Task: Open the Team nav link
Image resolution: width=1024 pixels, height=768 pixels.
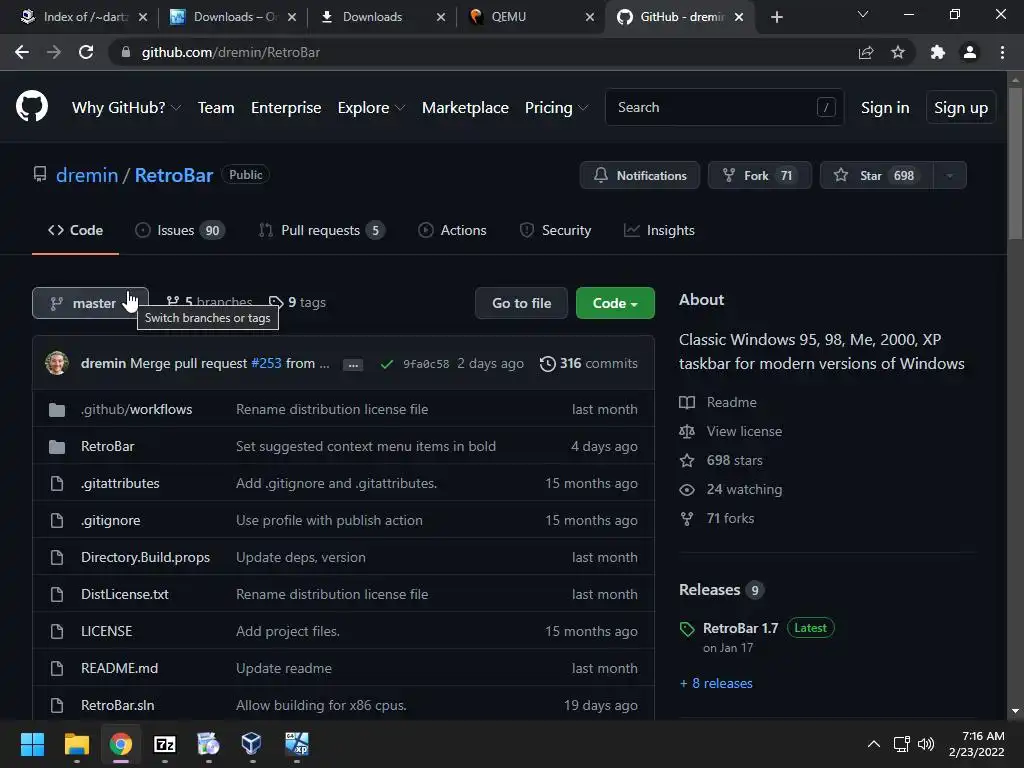Action: [216, 107]
